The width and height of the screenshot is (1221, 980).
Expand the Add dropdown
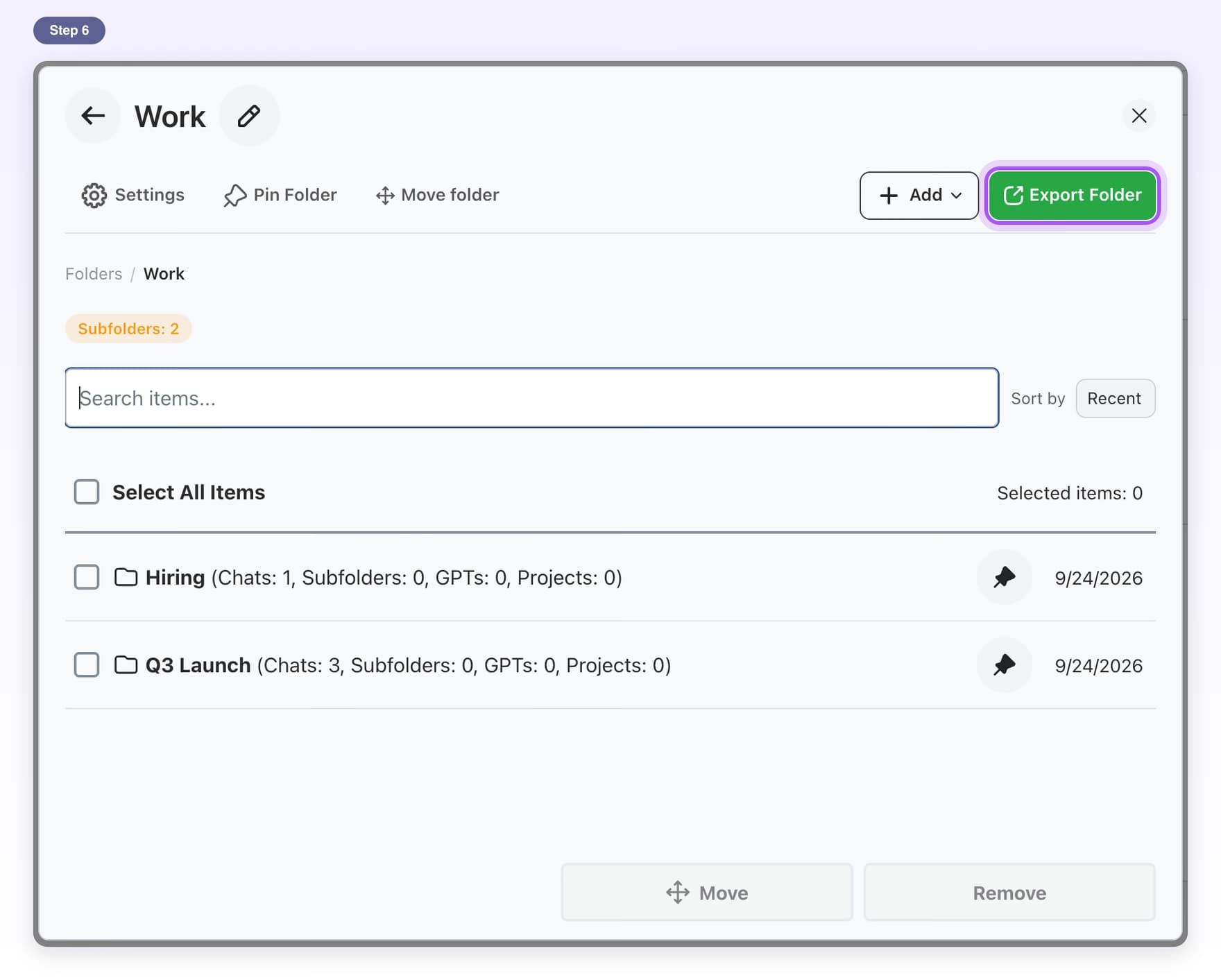[x=919, y=196]
